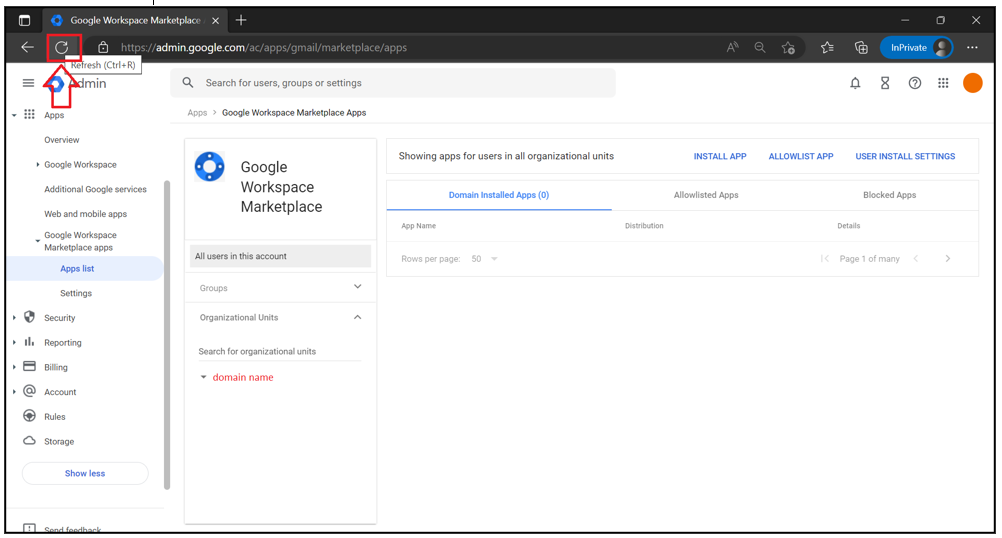This screenshot has height=538, width=1002.
Task: Collapse the Organizational Units chevron
Action: (x=358, y=317)
